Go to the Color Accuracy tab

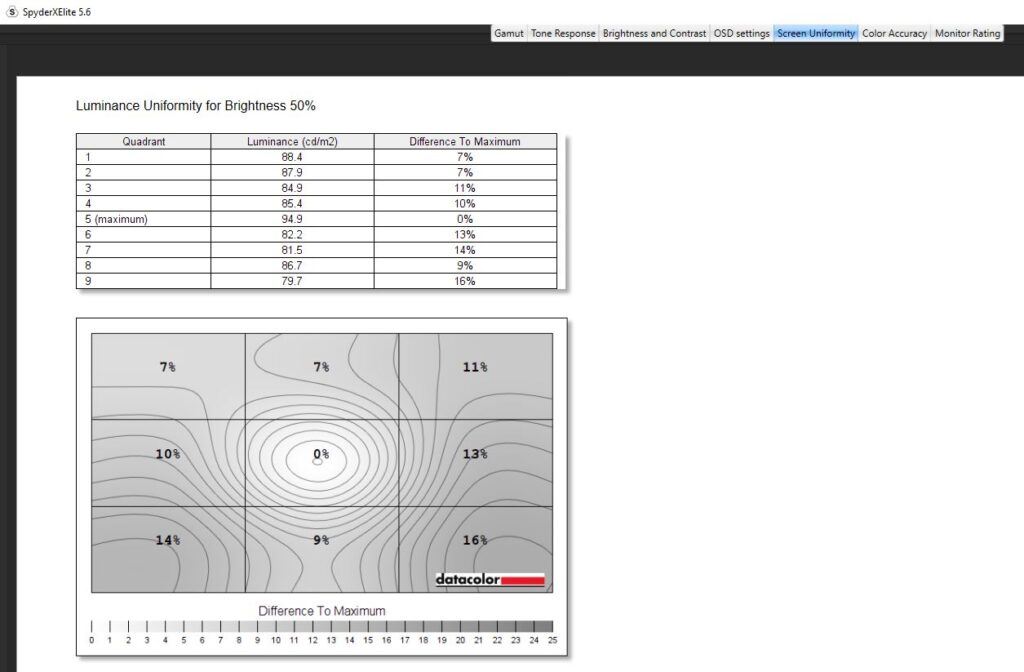tap(894, 33)
